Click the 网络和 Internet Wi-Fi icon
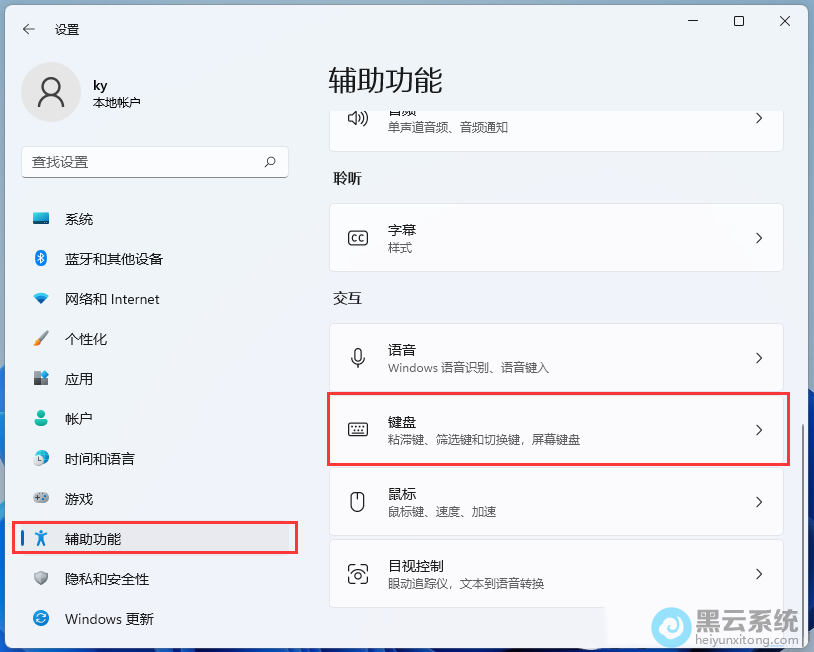Viewport: 814px width, 652px height. pos(41,299)
